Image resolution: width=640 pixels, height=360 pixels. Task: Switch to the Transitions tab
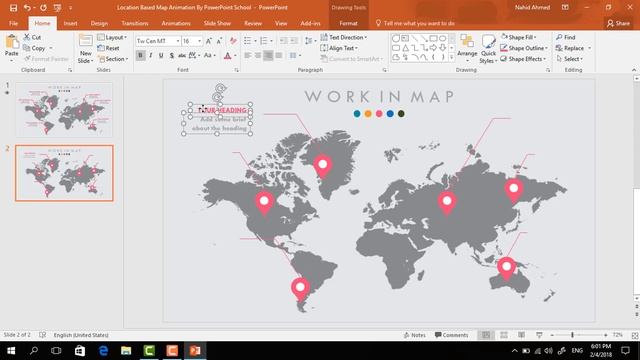click(135, 23)
